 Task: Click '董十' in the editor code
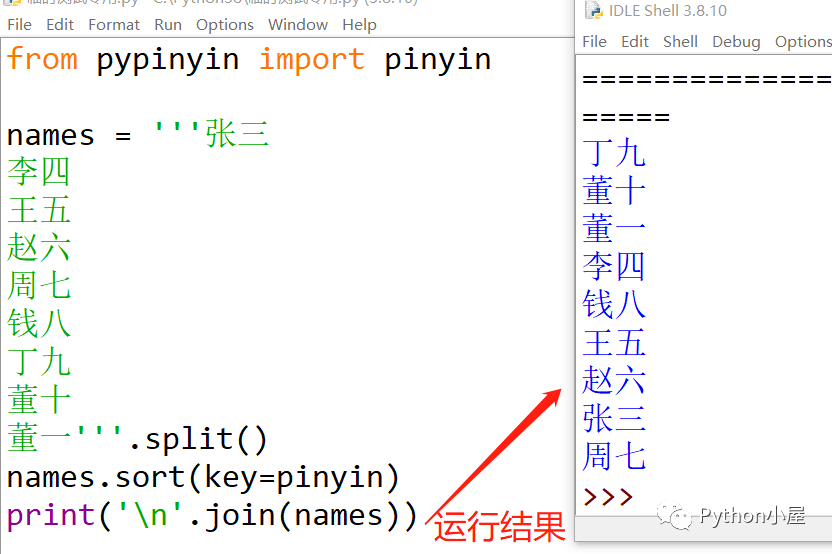pos(38,400)
